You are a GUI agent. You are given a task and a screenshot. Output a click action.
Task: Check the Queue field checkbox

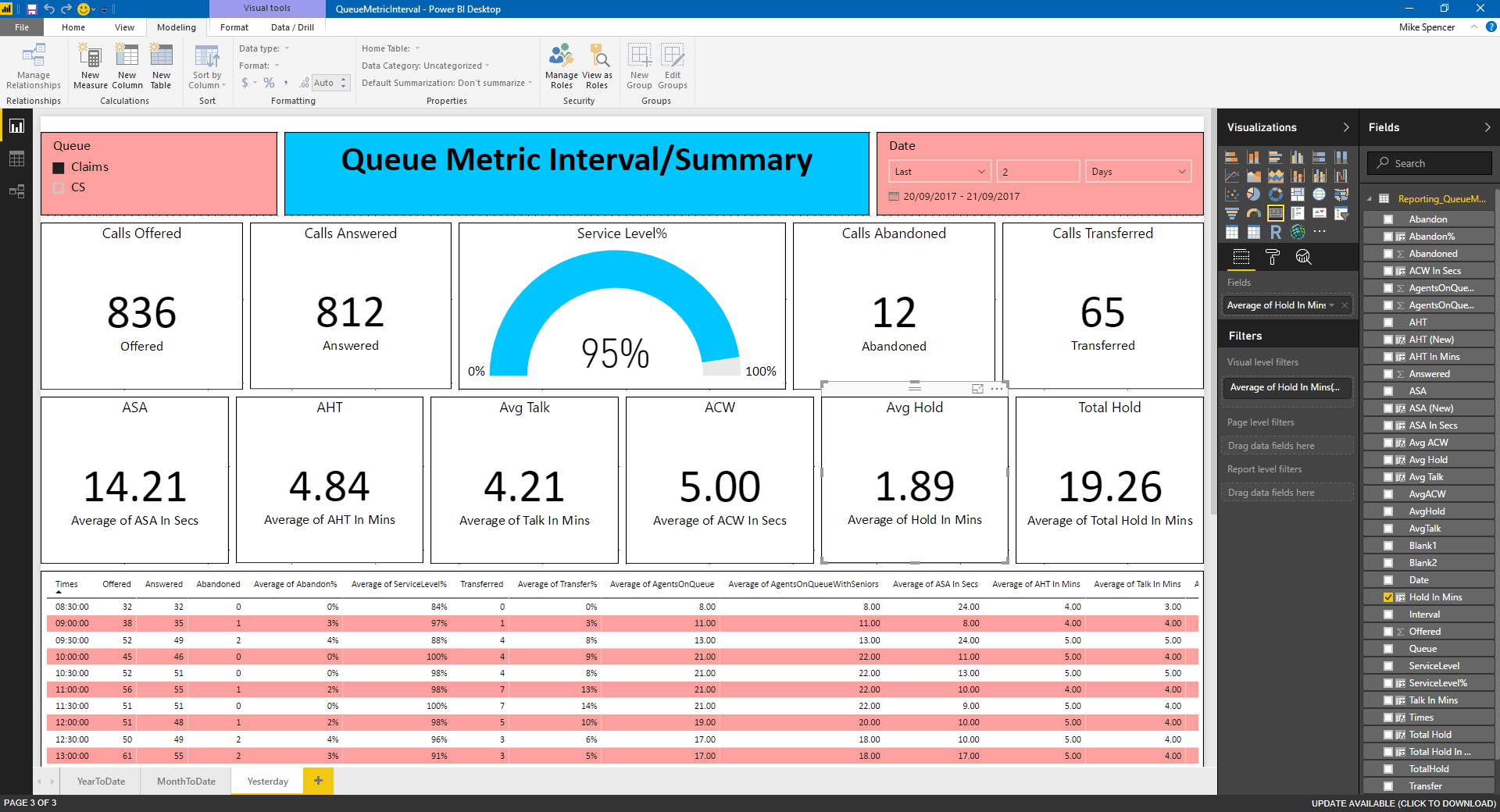[1388, 649]
